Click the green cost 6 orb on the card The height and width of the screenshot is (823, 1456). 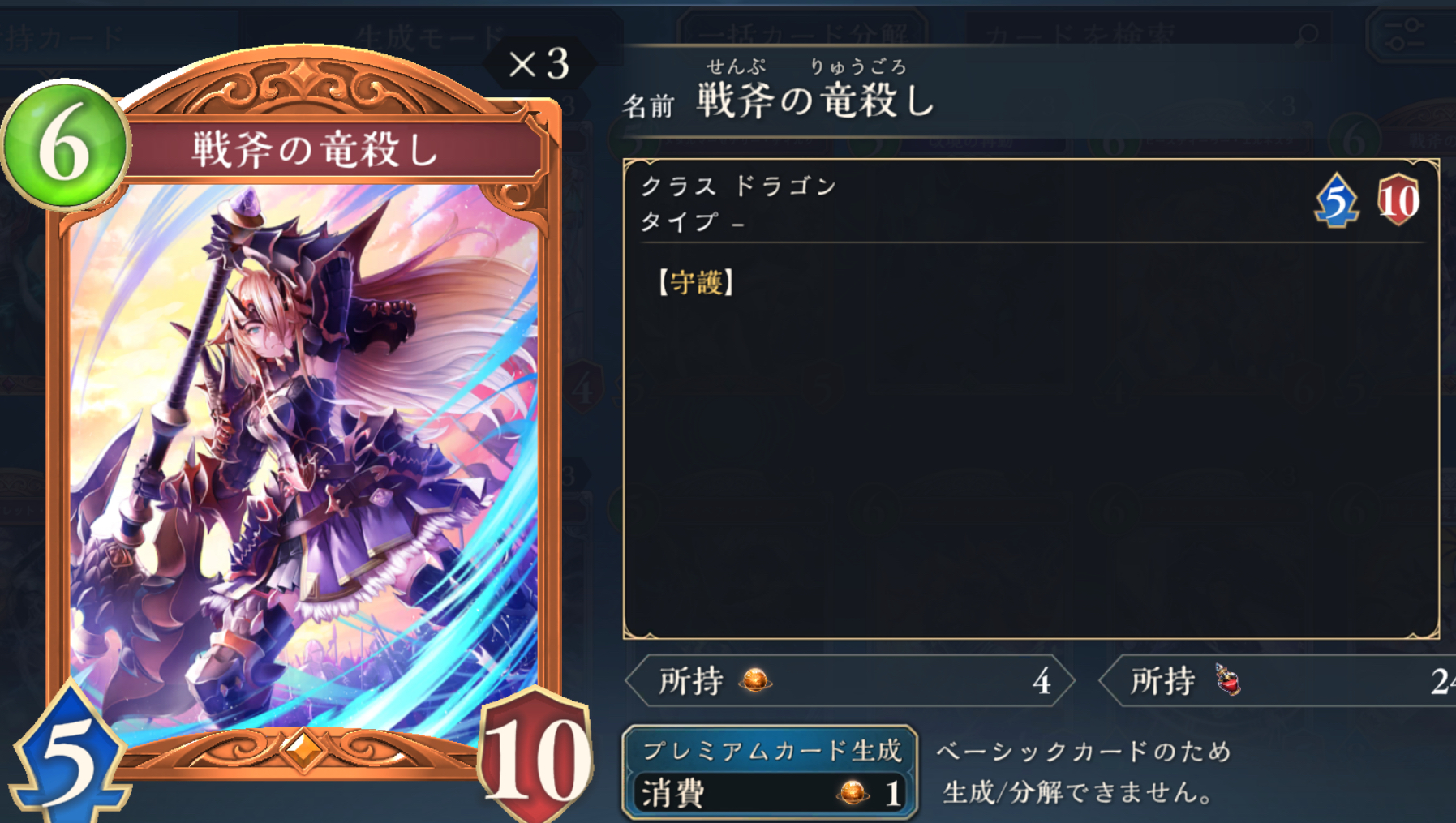click(65, 145)
